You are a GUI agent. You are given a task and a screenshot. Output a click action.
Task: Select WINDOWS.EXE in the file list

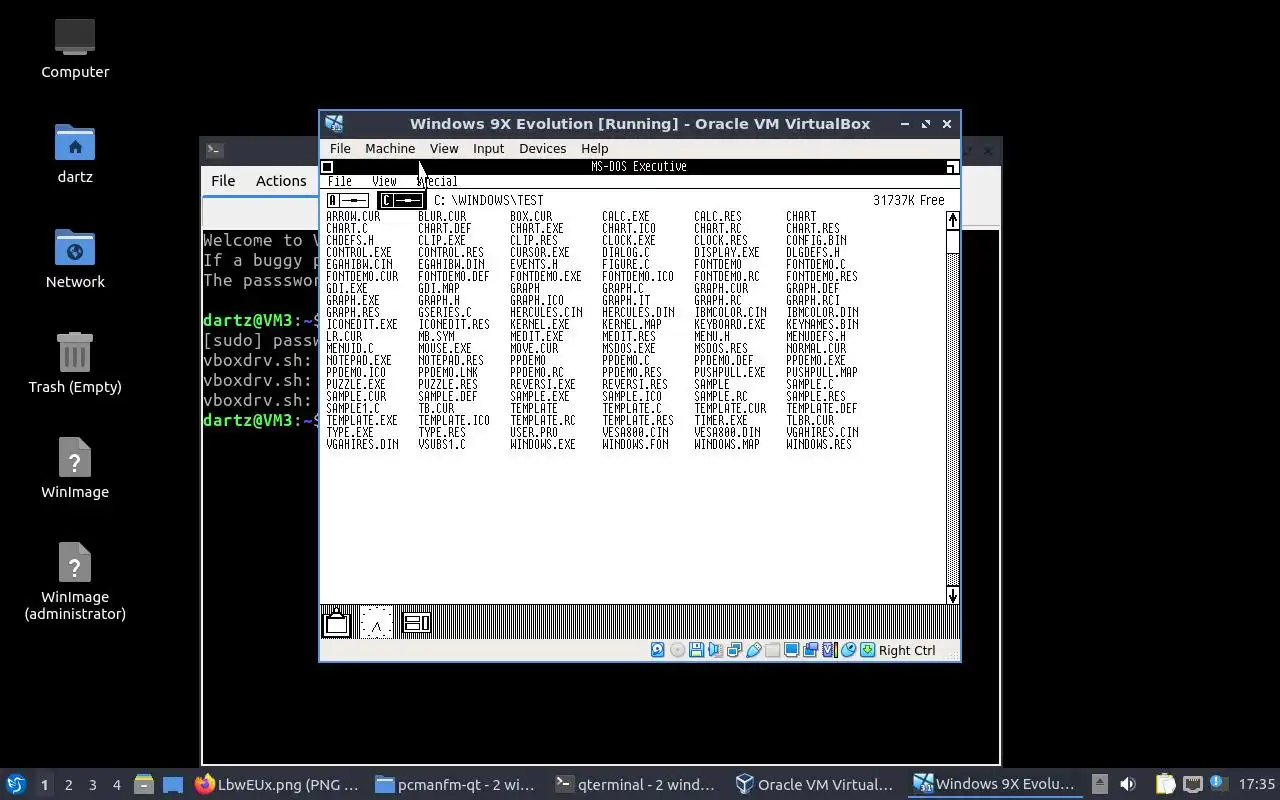coord(542,444)
